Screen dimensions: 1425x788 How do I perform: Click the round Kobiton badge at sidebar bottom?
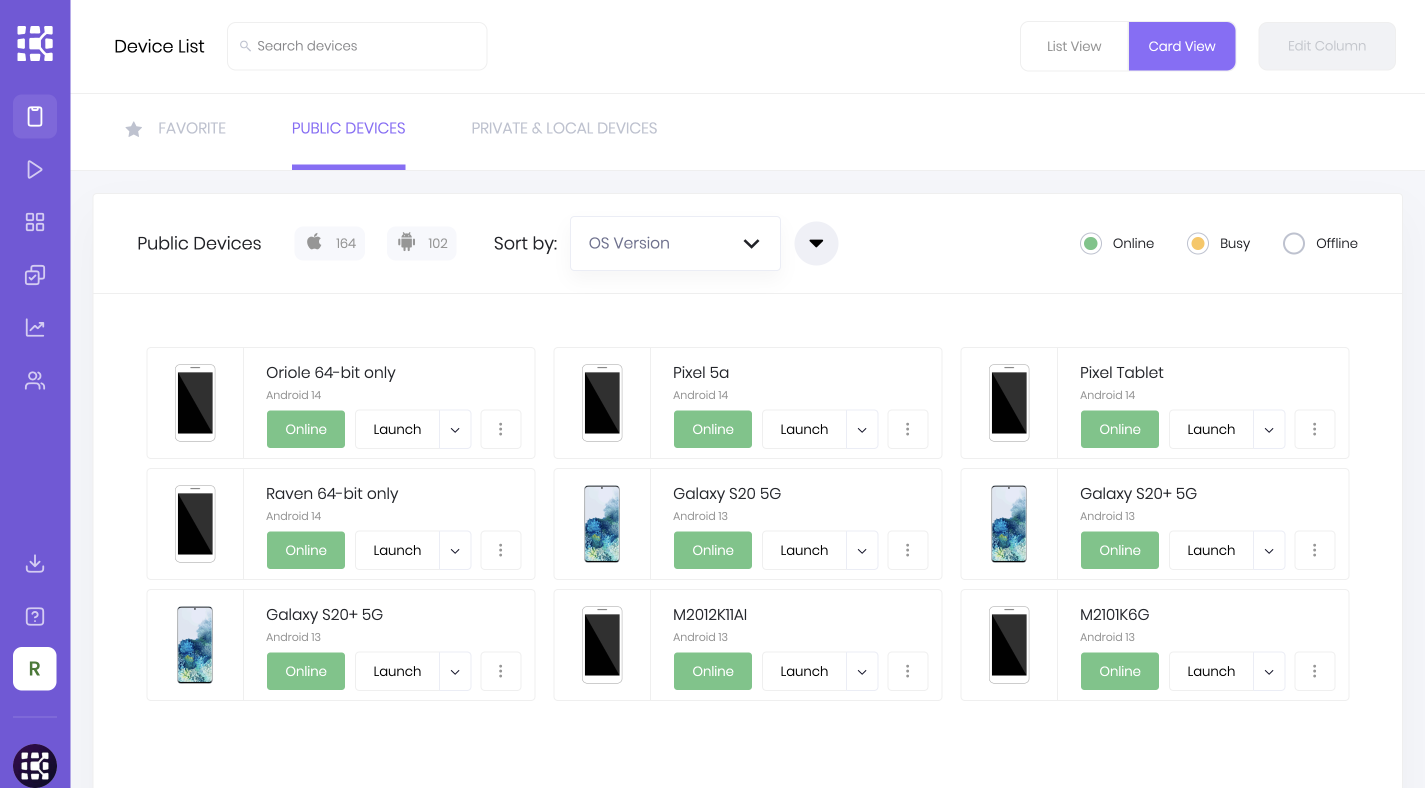pyautogui.click(x=35, y=766)
